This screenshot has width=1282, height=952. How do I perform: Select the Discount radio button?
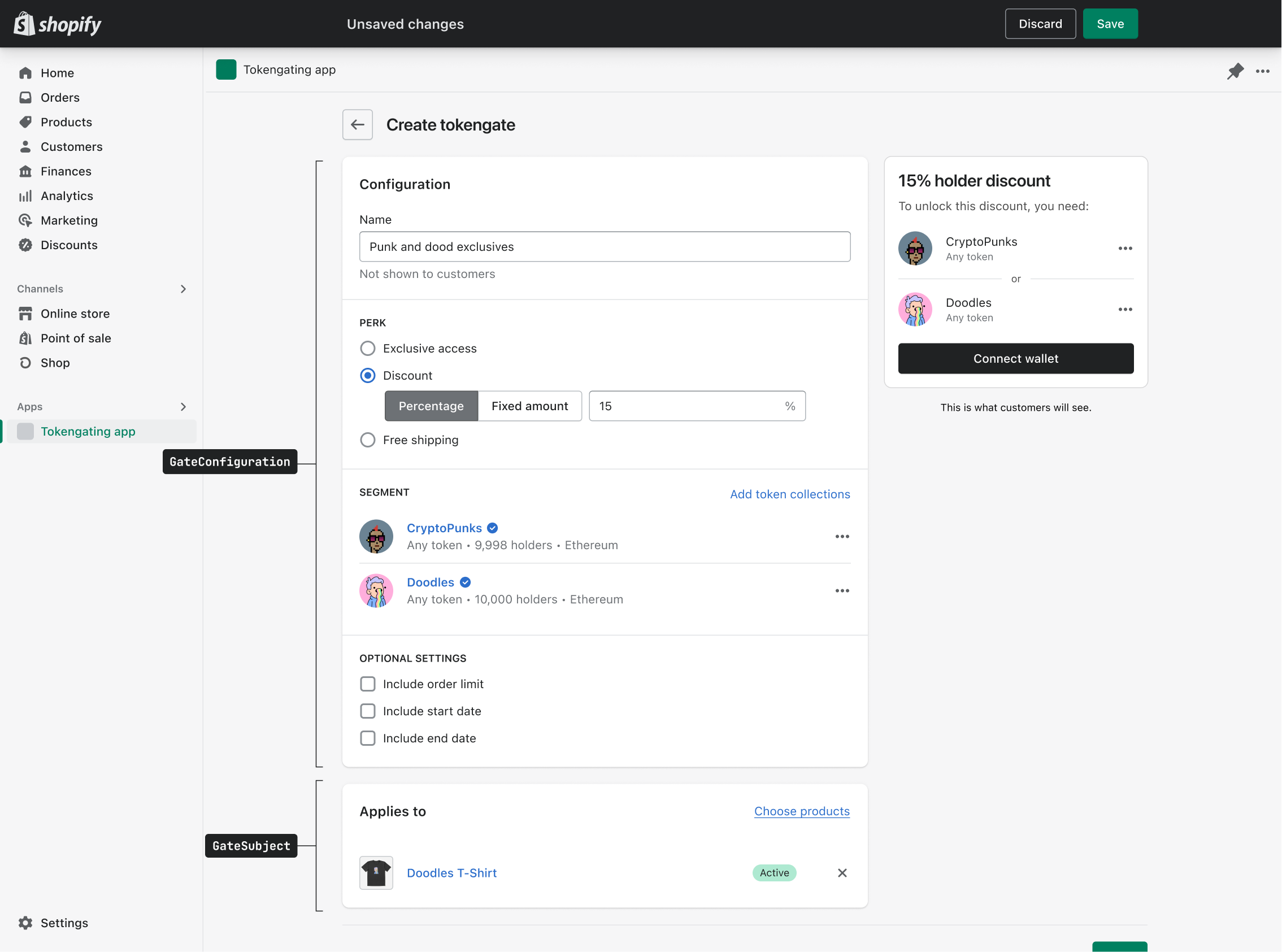pyautogui.click(x=368, y=375)
